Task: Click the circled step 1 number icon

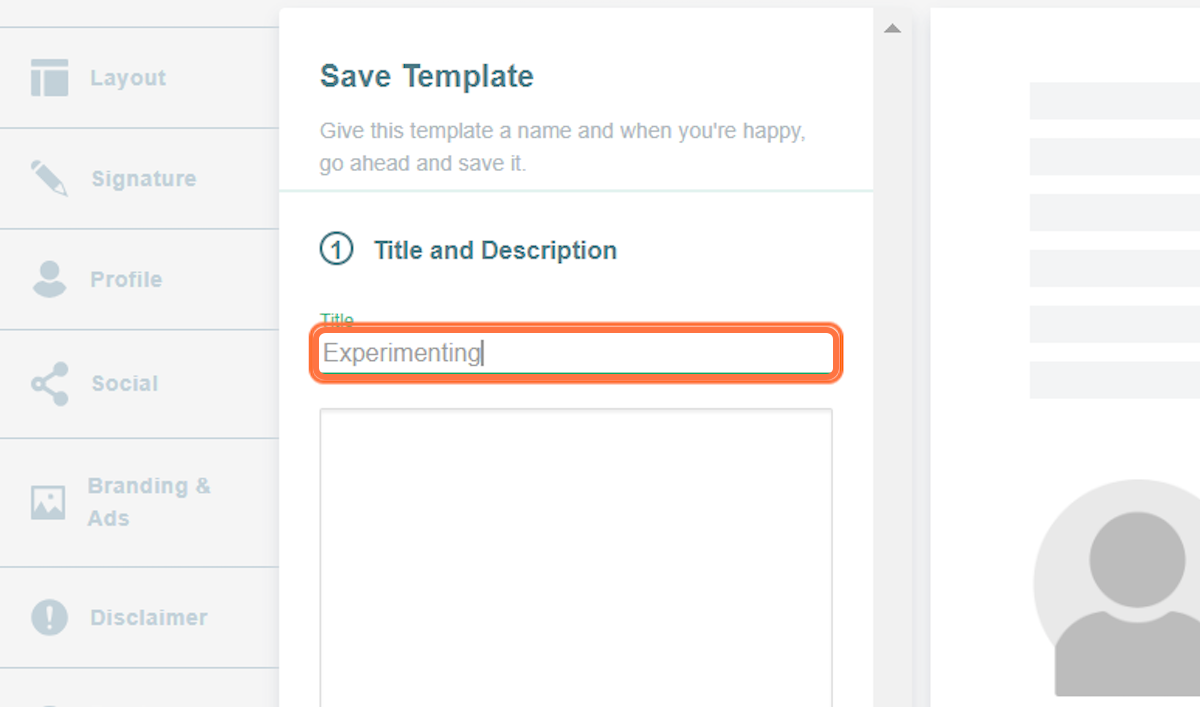Action: [336, 249]
